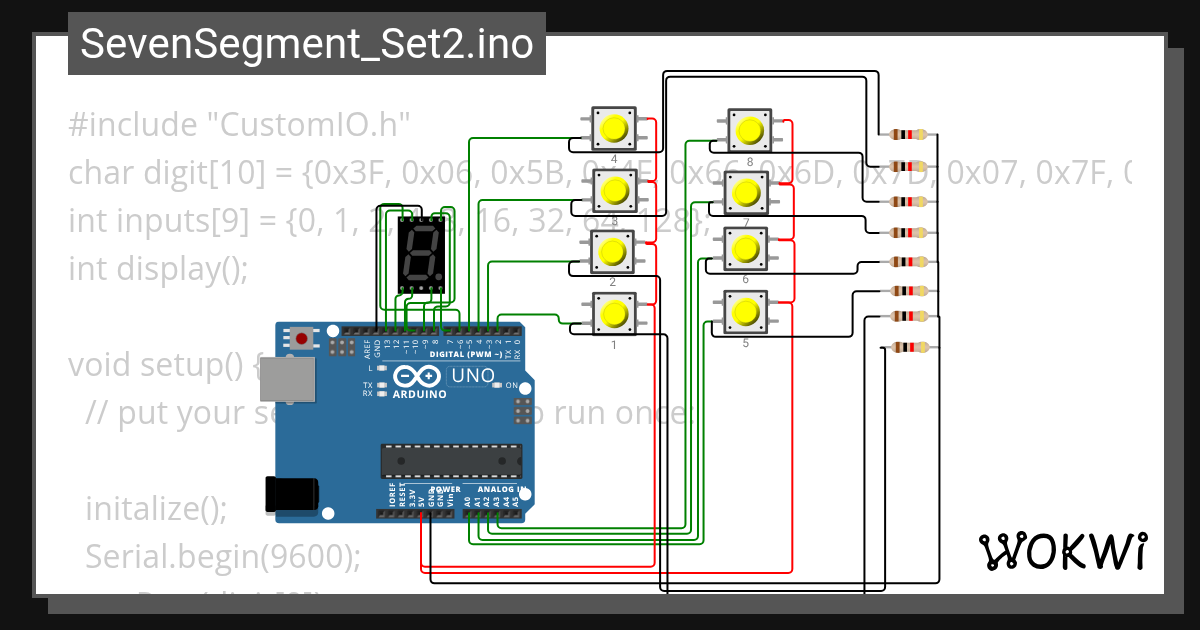The width and height of the screenshot is (1200, 630).
Task: Click the Arduino's silver USB connector
Action: 287,377
